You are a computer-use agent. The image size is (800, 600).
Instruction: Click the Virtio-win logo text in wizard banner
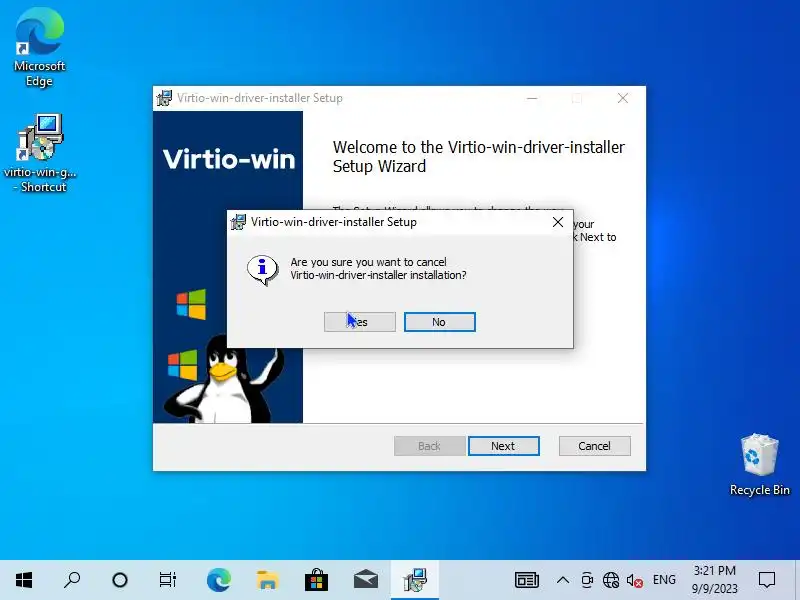pyautogui.click(x=229, y=159)
